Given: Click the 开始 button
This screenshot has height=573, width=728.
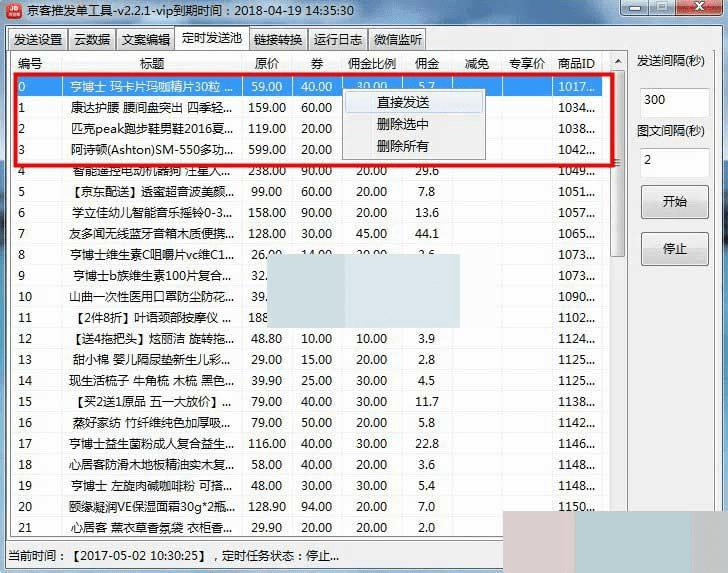Looking at the screenshot, I should click(675, 202).
